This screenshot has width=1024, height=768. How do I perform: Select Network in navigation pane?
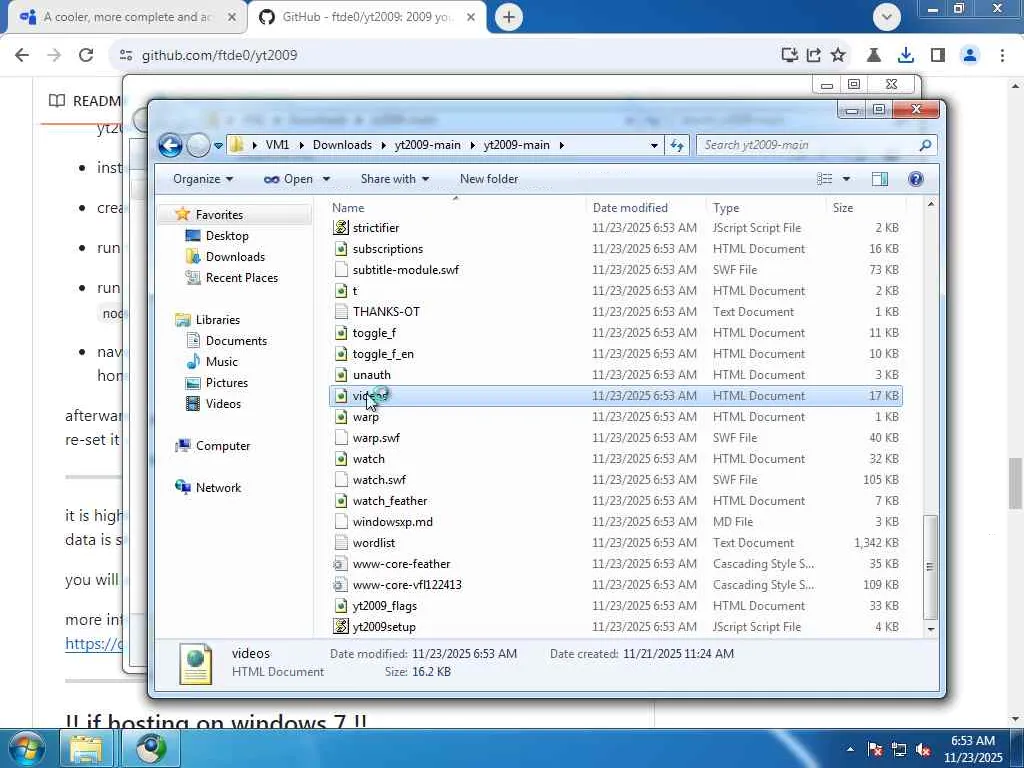point(218,487)
